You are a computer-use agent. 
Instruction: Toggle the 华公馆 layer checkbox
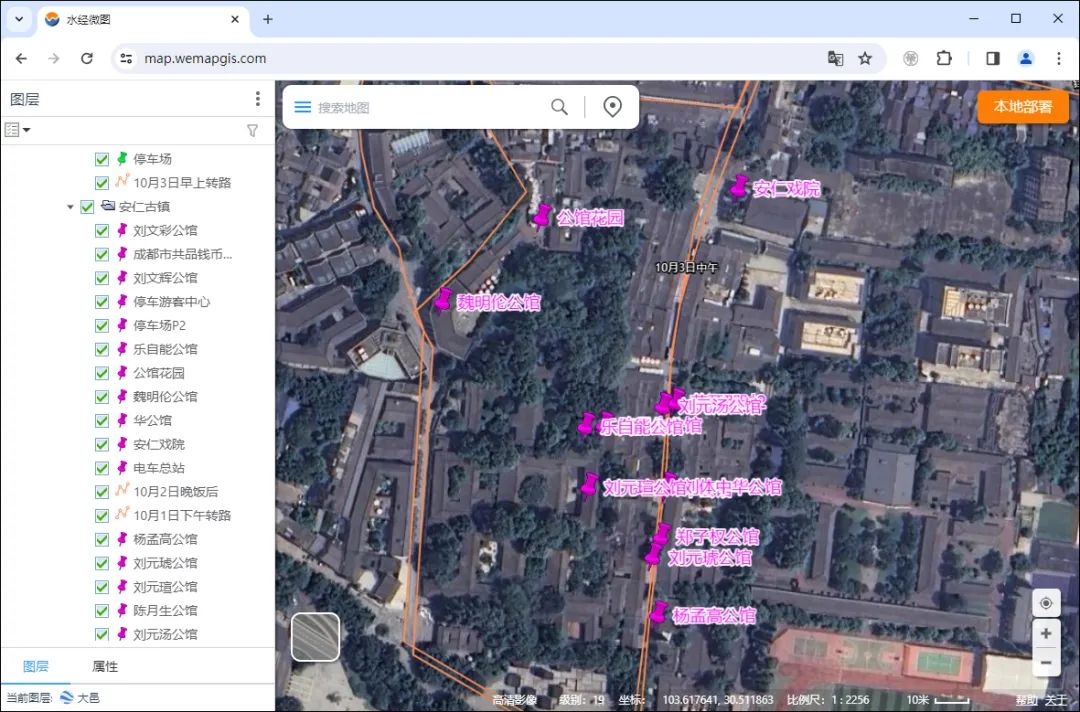tap(102, 421)
